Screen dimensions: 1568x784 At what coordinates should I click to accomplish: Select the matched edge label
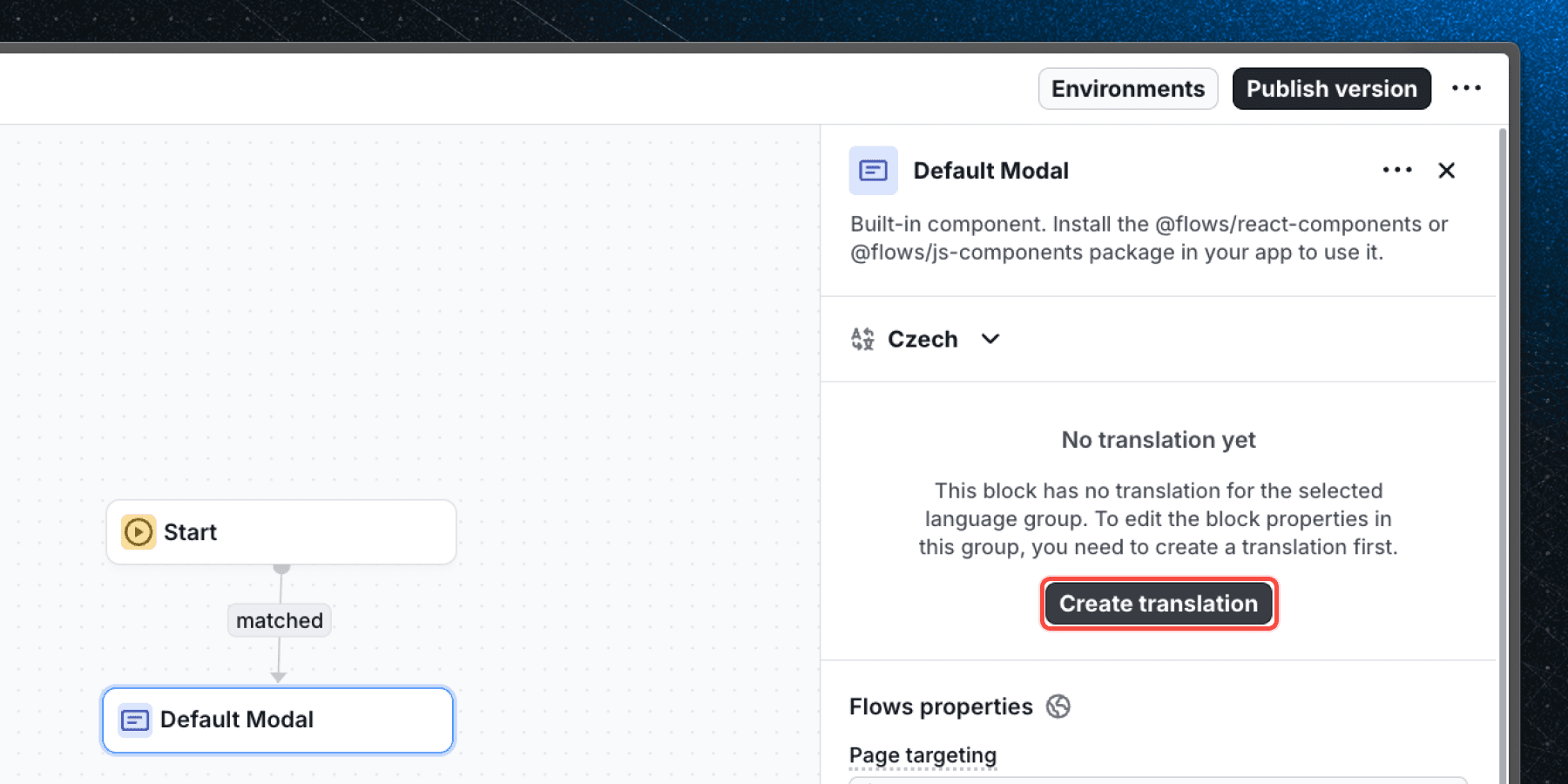point(280,620)
